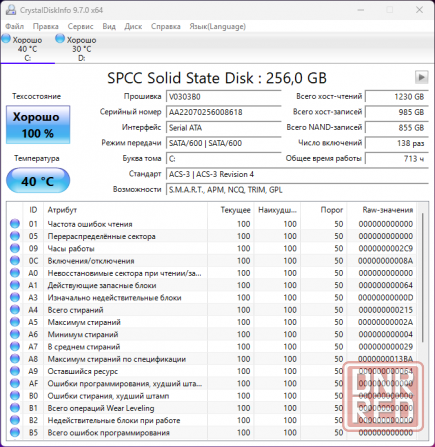435x447 pixels.
Task: Click the ACS-3 Revision 4 standard field
Action: coord(297,174)
